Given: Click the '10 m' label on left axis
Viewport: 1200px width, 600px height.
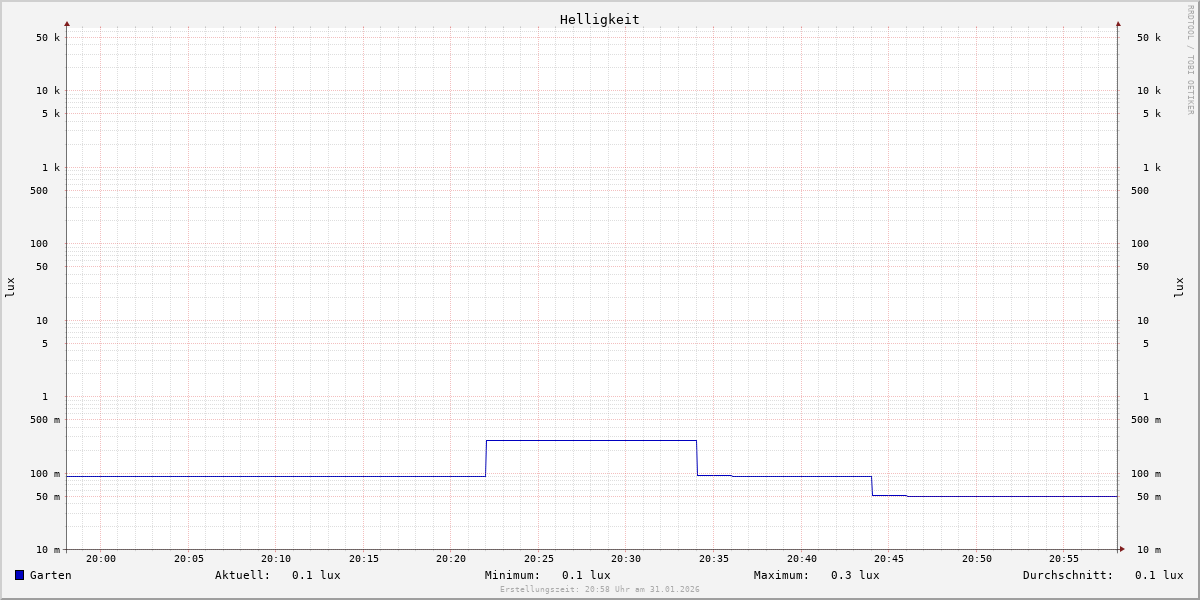Looking at the screenshot, I should (48, 550).
